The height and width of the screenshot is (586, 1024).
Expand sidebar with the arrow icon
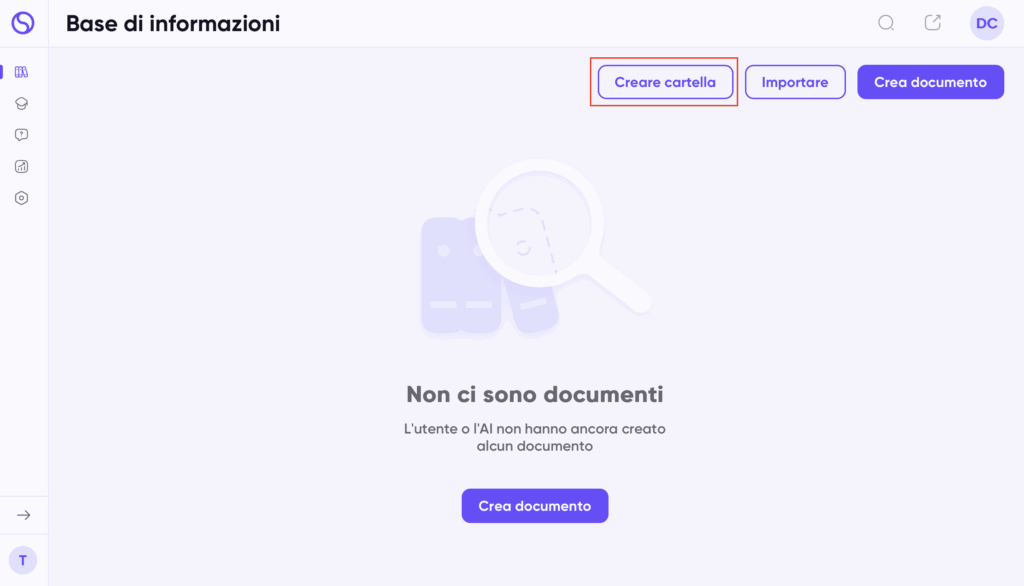click(x=24, y=515)
